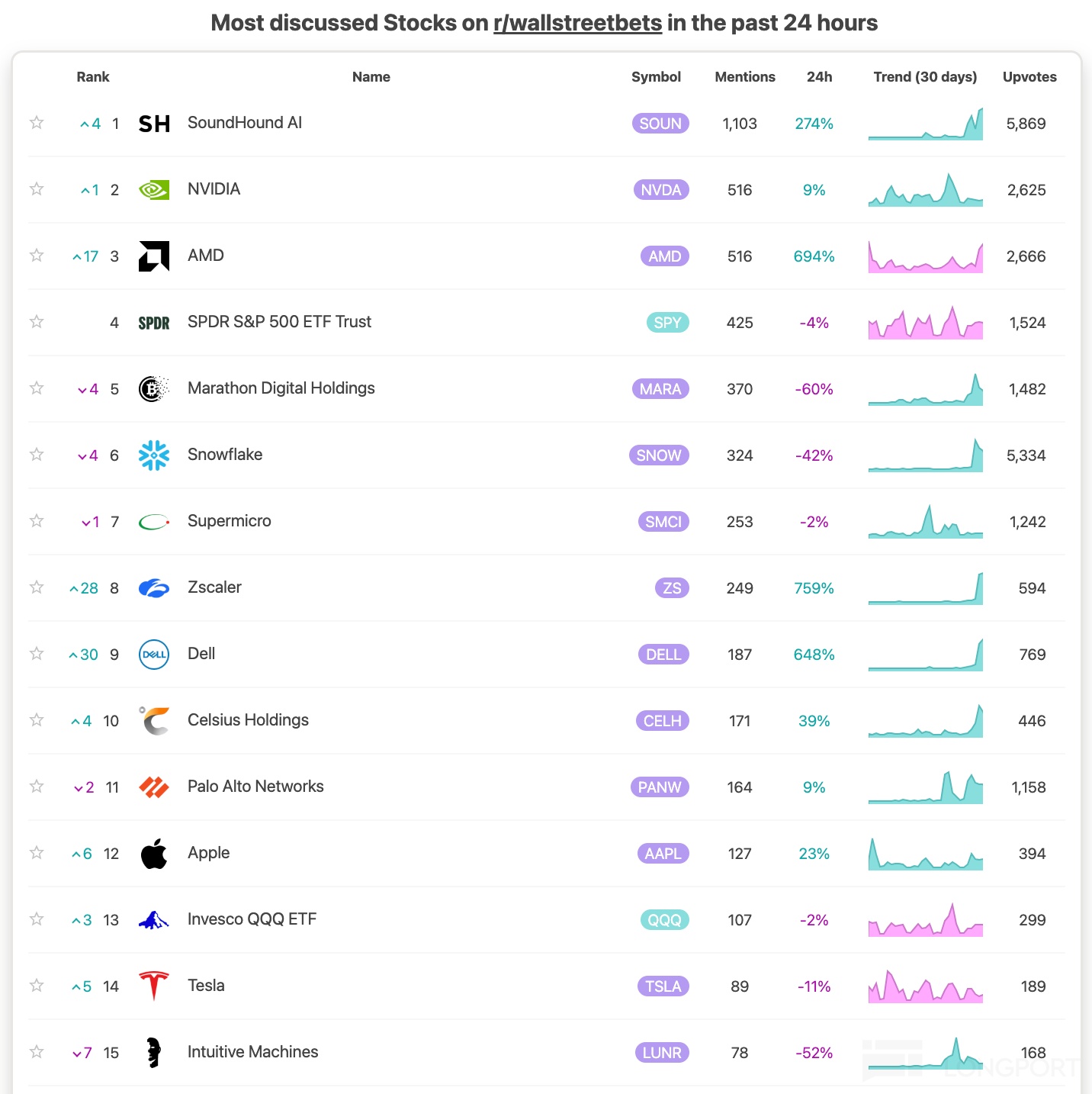The image size is (1092, 1094).
Task: Open the Marathon Digital Holdings name link
Action: click(281, 388)
